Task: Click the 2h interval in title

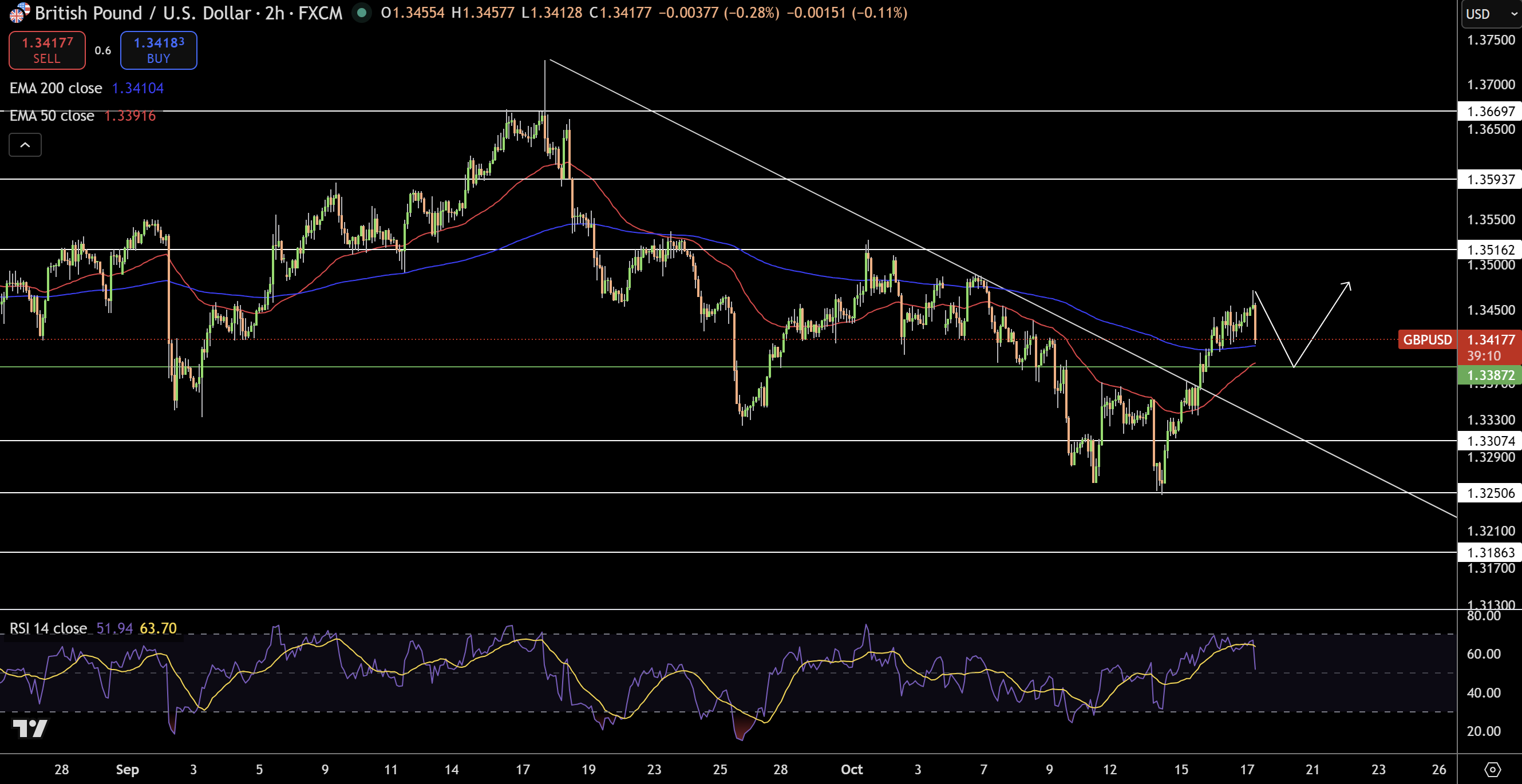Action: tap(274, 13)
